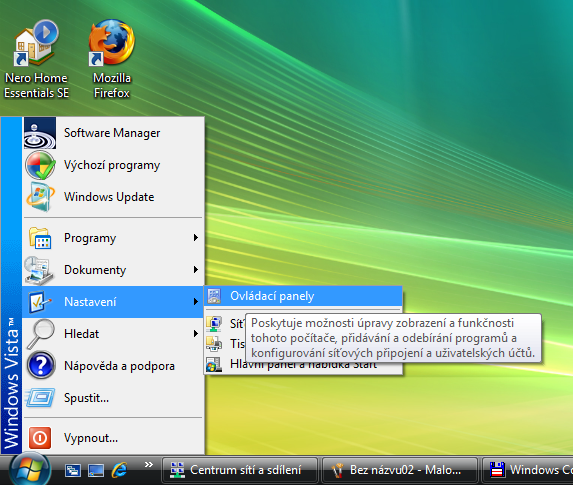
Task: Click the Windows Start orb
Action: tap(30, 469)
